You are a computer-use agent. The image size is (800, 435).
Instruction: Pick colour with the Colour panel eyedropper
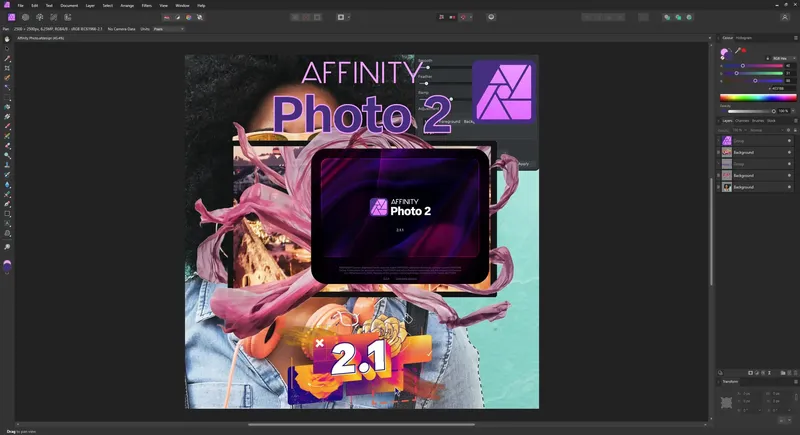pyautogui.click(x=738, y=50)
